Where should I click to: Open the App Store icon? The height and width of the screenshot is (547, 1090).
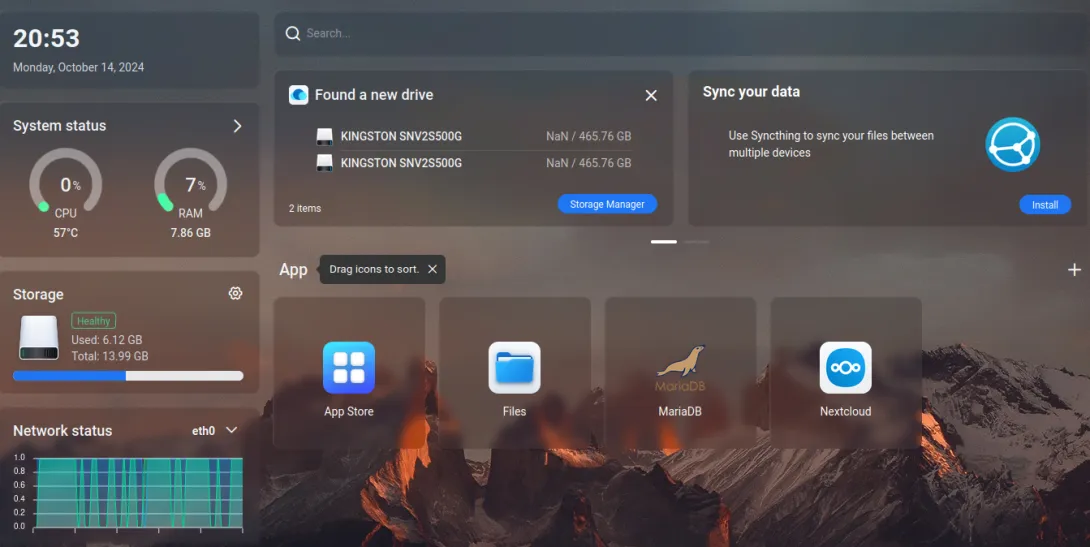[x=349, y=368]
